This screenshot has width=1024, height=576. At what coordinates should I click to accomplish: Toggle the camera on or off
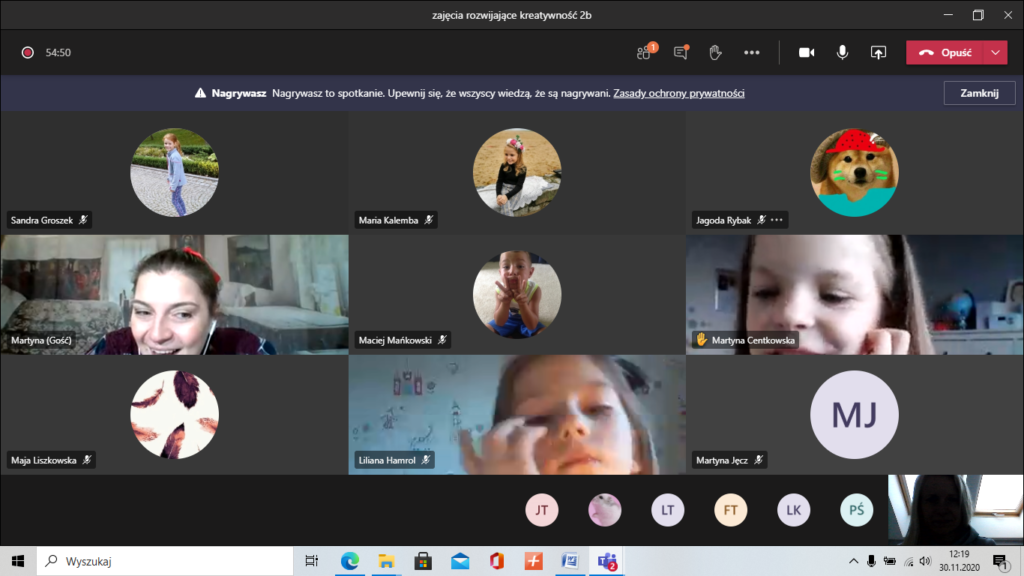click(807, 52)
